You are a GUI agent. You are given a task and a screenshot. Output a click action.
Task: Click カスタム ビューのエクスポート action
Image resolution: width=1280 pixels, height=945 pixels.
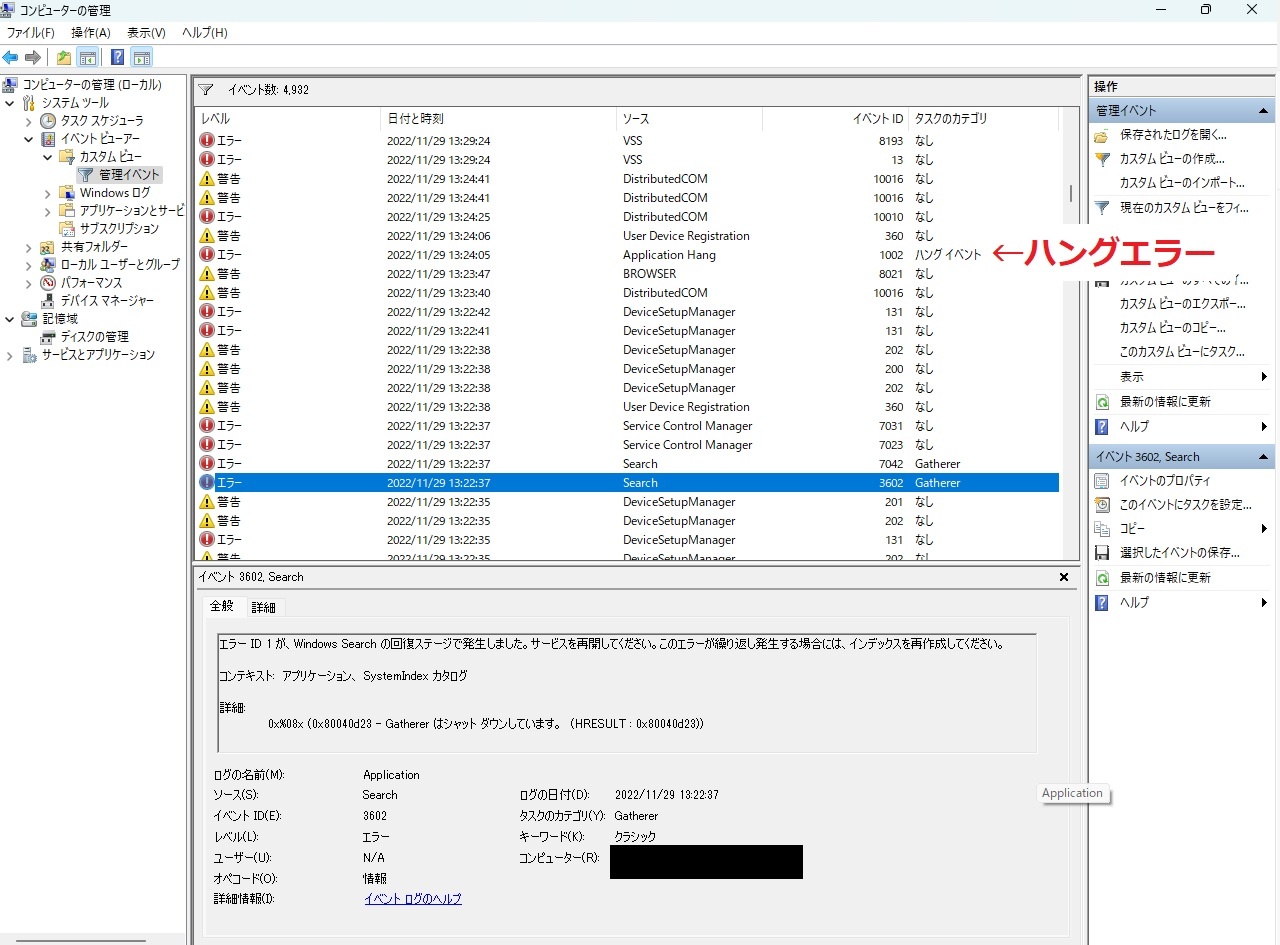[1182, 304]
